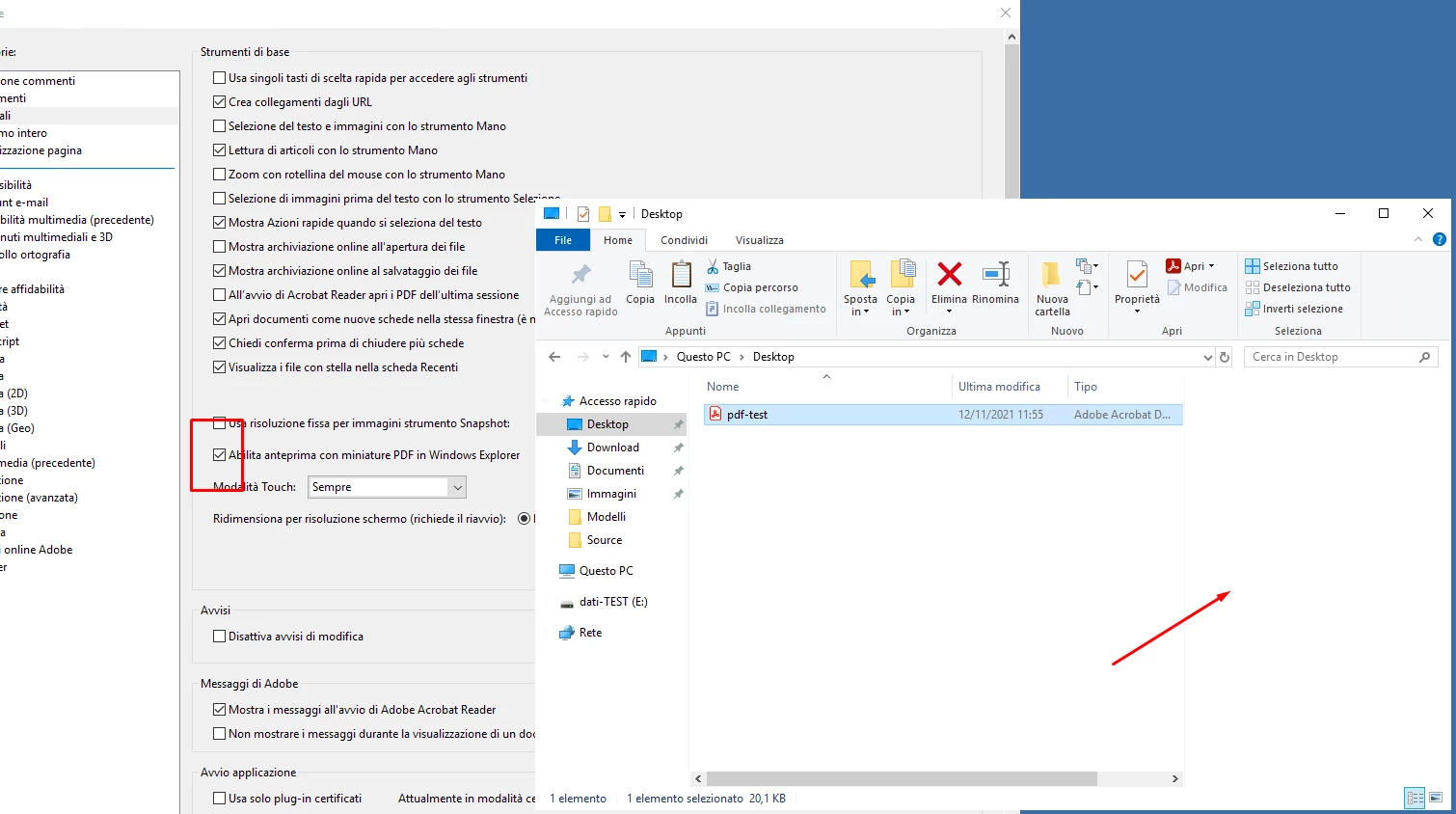
Task: Collapse the Explorer ribbon using the chevron
Action: click(1417, 239)
